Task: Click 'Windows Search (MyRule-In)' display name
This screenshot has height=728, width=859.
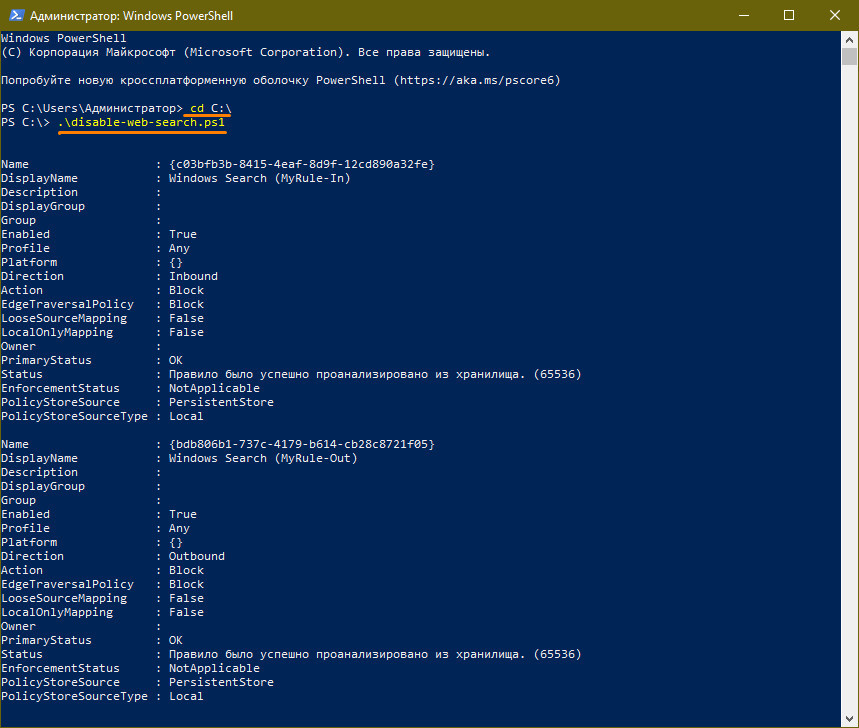Action: 259,178
